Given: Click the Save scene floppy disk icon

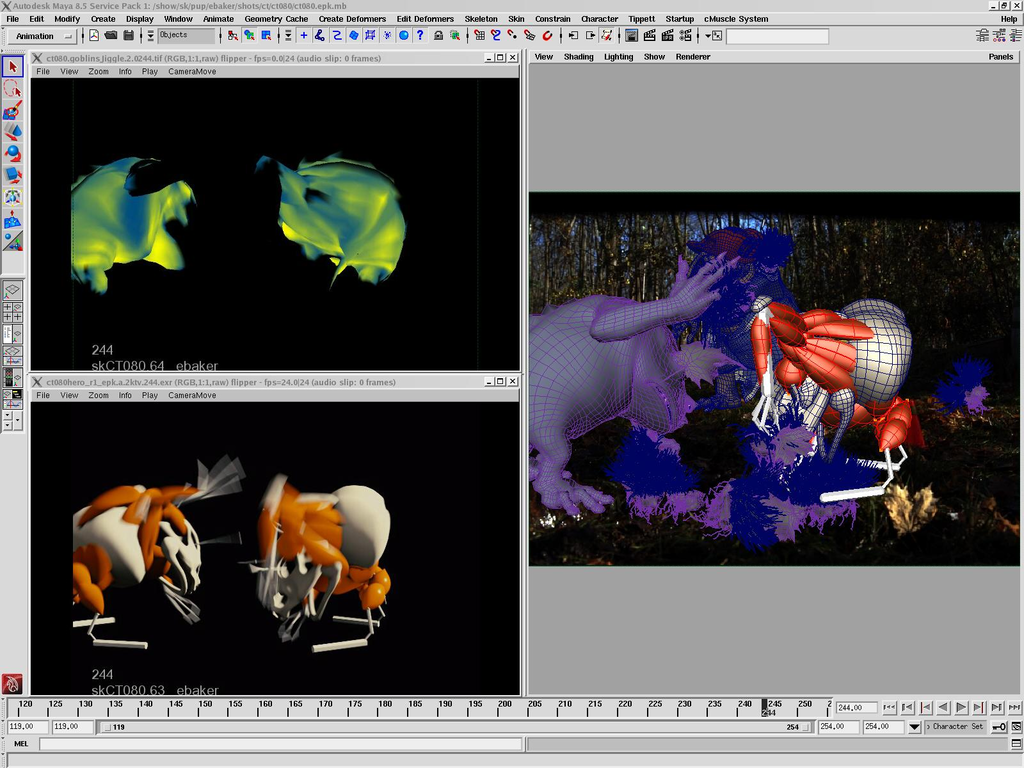Looking at the screenshot, I should click(128, 36).
